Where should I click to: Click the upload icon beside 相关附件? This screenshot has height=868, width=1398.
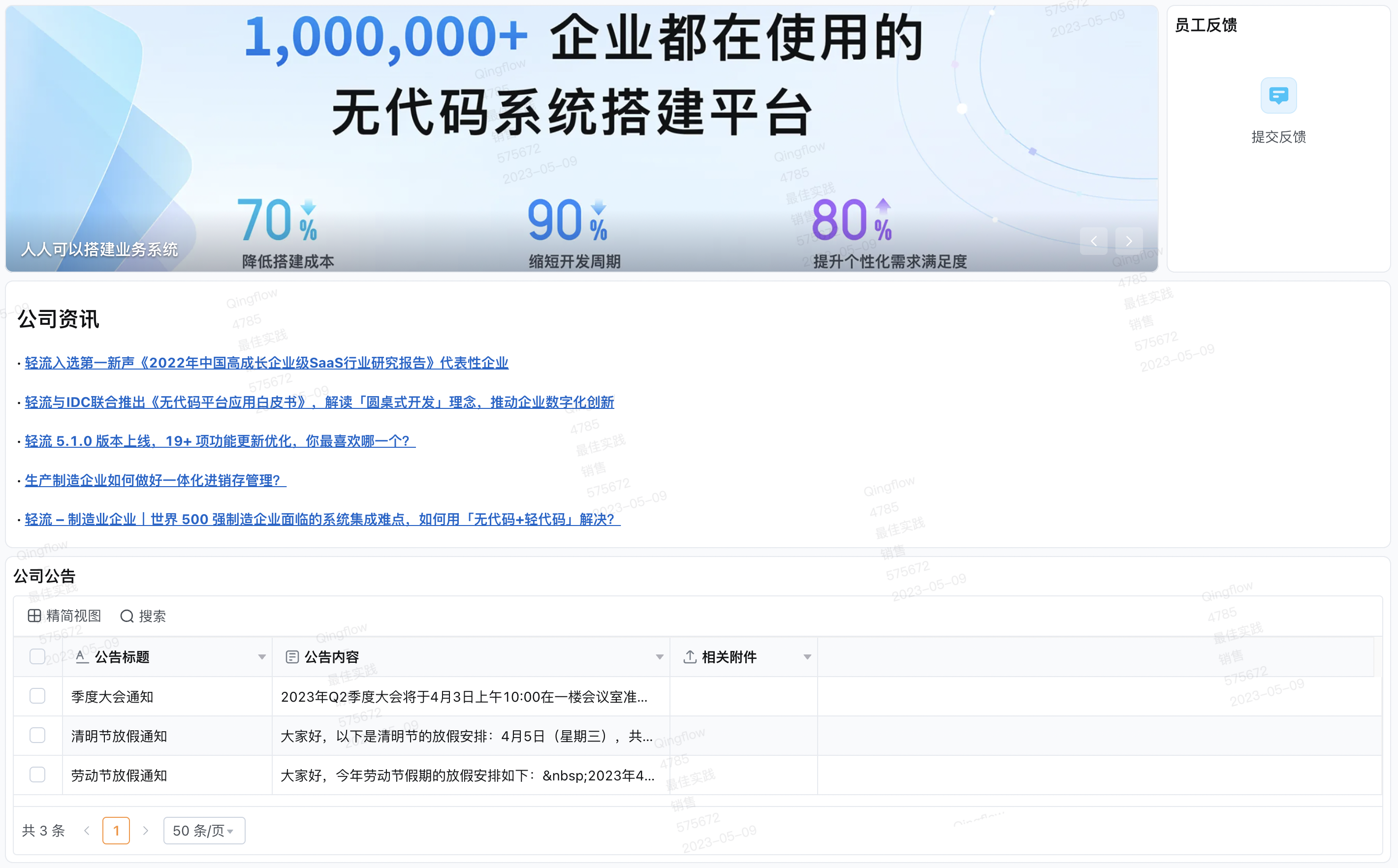pyautogui.click(x=690, y=656)
